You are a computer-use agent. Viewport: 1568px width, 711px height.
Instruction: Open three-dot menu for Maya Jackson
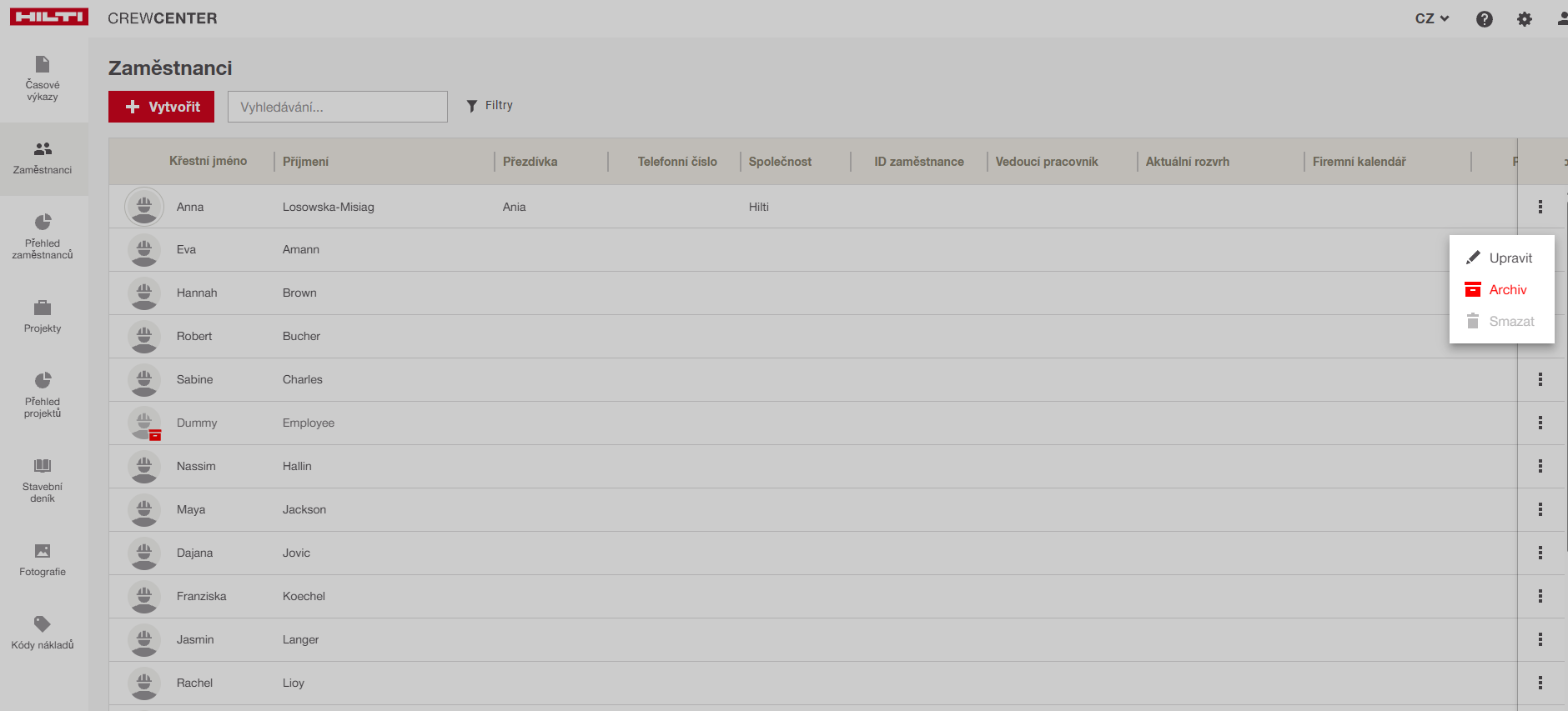(1540, 510)
